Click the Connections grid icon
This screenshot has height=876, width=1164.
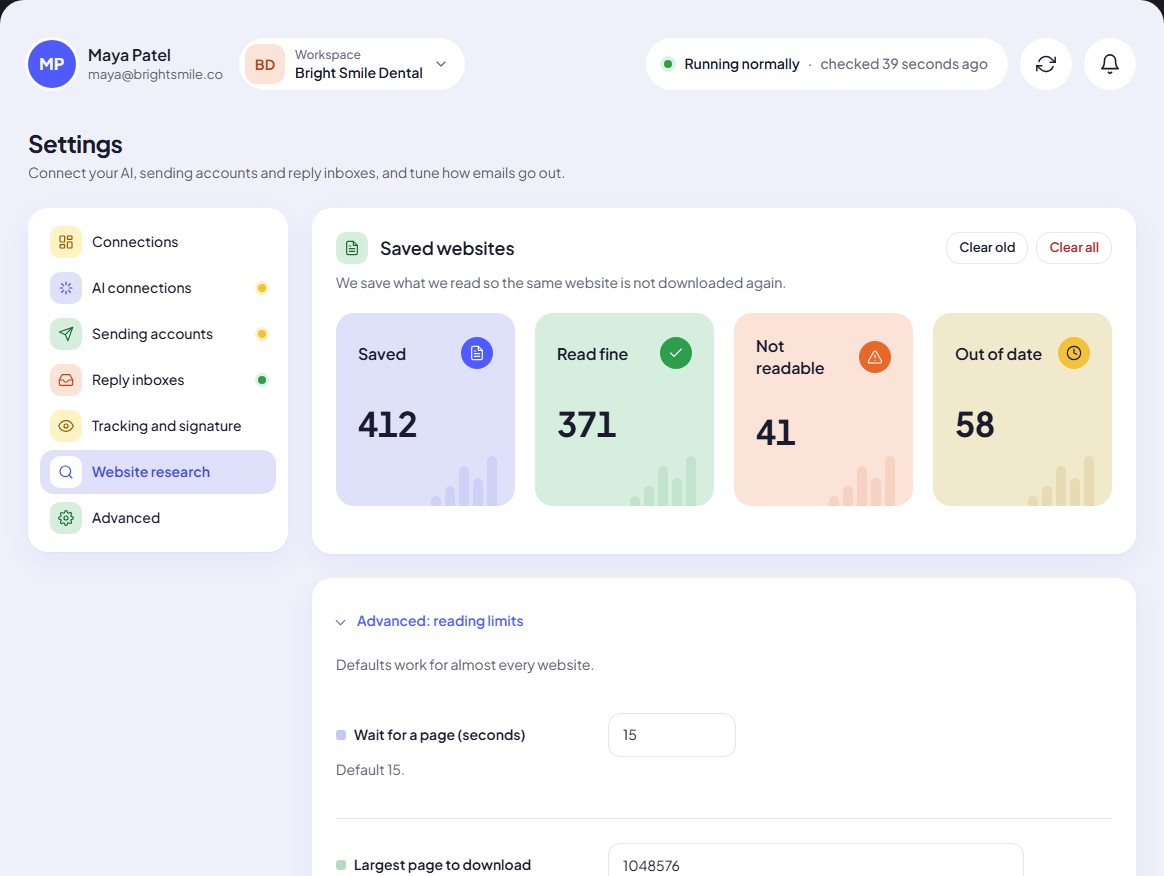pos(66,242)
